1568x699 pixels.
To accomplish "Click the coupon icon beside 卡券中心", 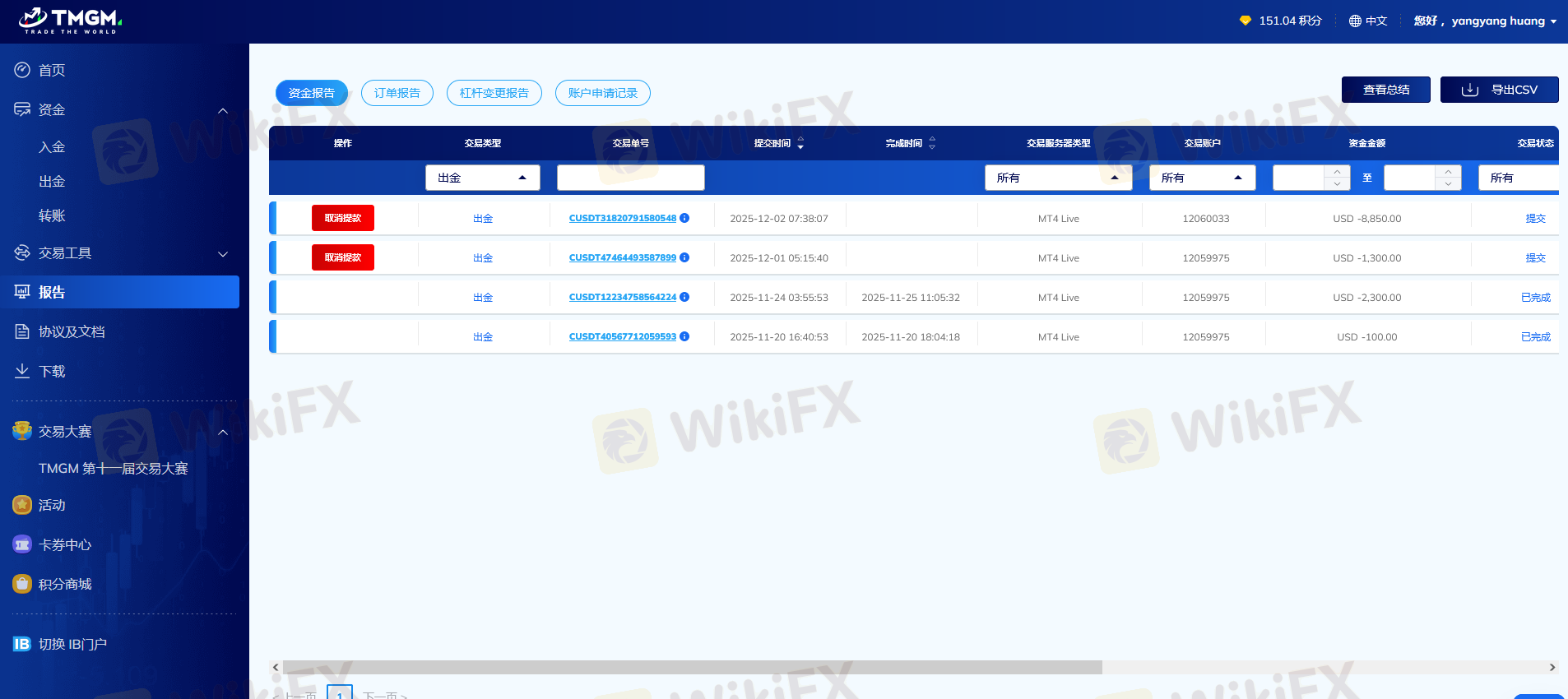I will [22, 544].
